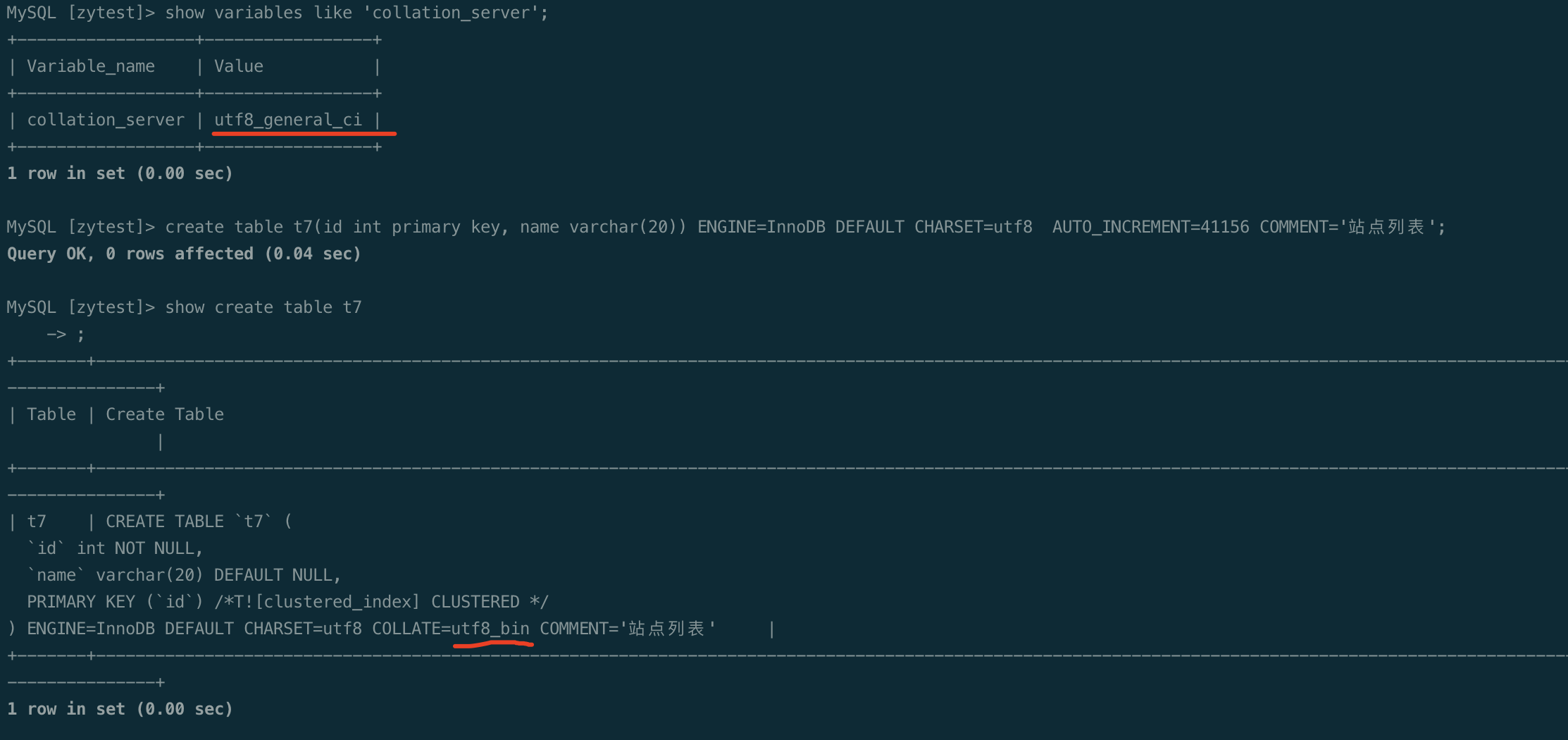Click the underlined utf8_bin collation text
The image size is (1568, 740).
click(x=490, y=628)
